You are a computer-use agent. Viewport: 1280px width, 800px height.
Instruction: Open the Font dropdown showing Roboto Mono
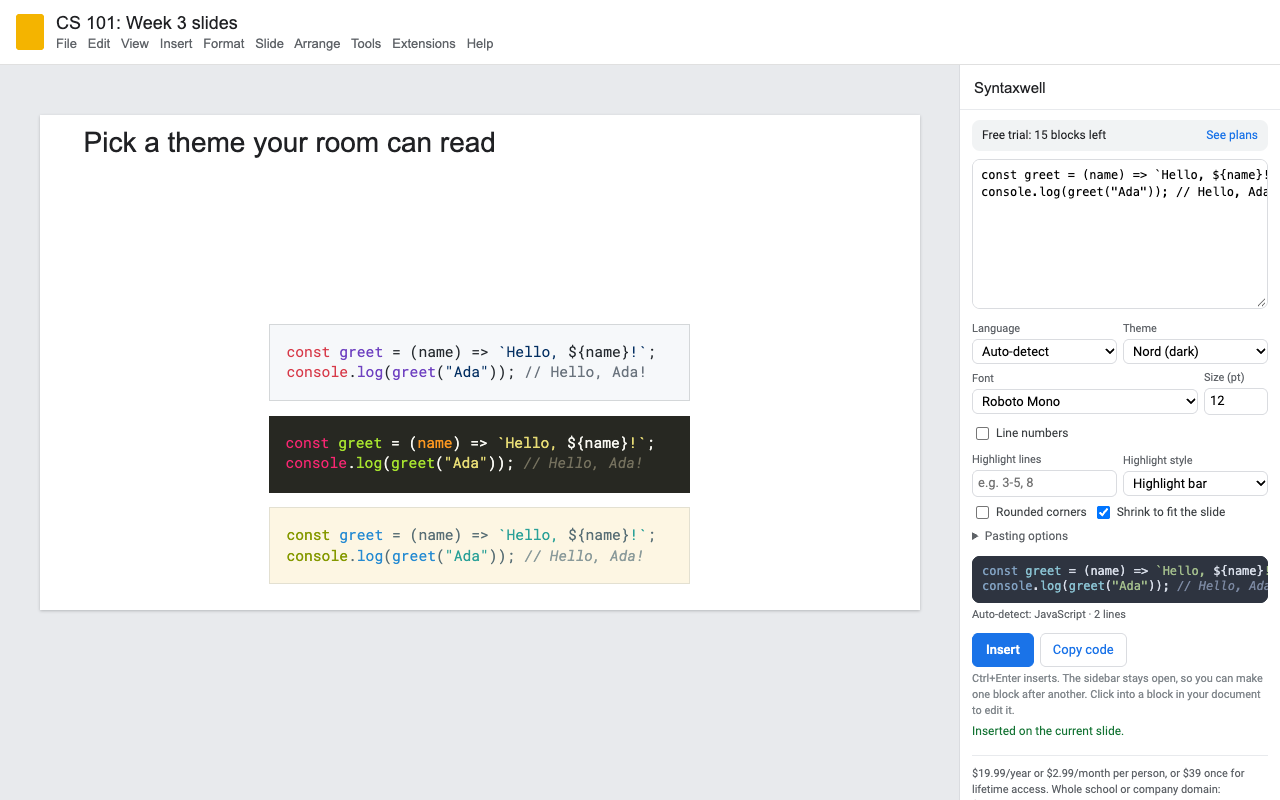tap(1085, 401)
